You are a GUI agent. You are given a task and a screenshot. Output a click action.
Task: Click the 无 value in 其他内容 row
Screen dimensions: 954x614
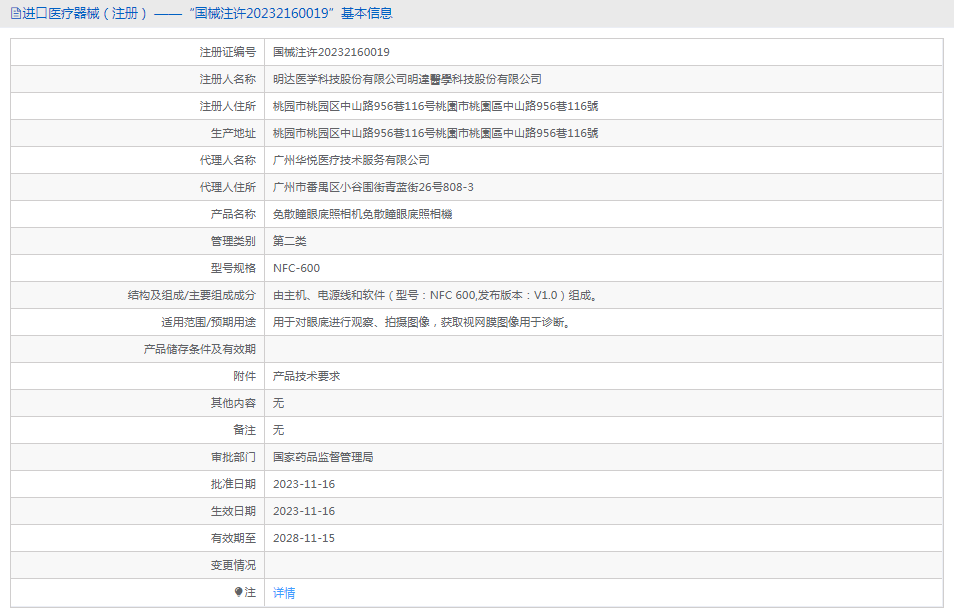278,403
